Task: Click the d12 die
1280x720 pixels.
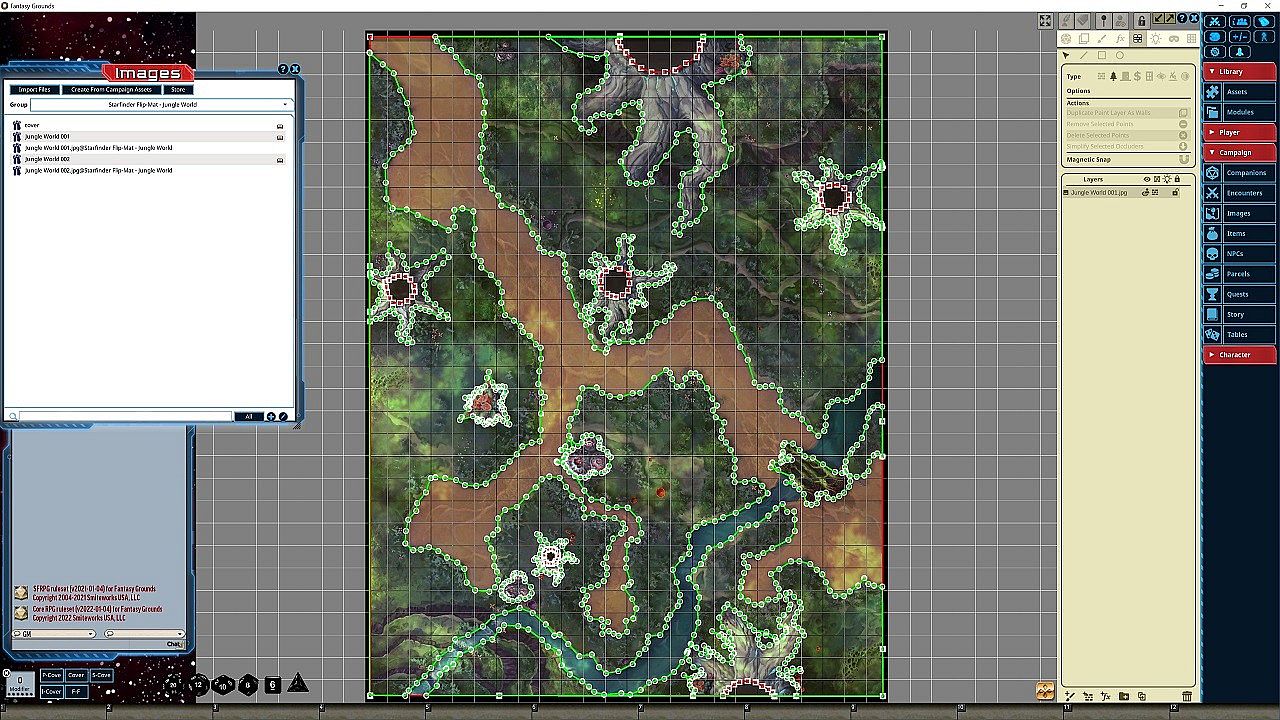Action: (199, 685)
